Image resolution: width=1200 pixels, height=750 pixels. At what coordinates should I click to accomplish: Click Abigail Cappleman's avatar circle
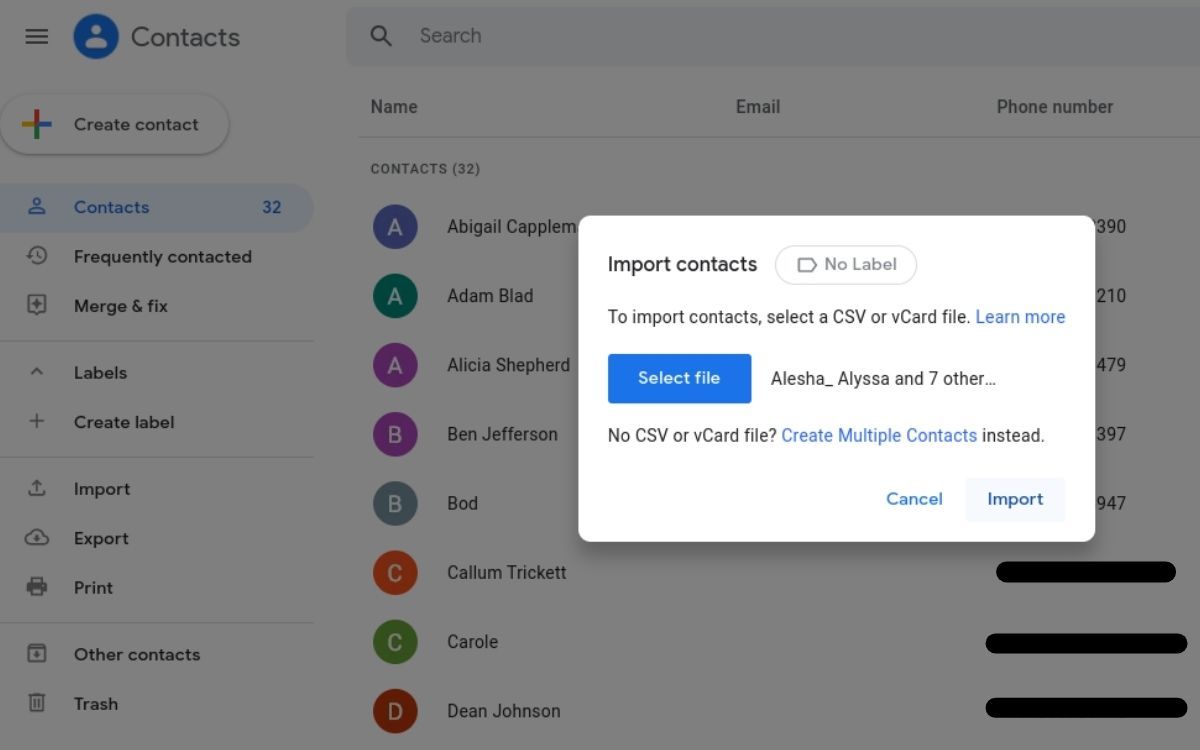[395, 227]
